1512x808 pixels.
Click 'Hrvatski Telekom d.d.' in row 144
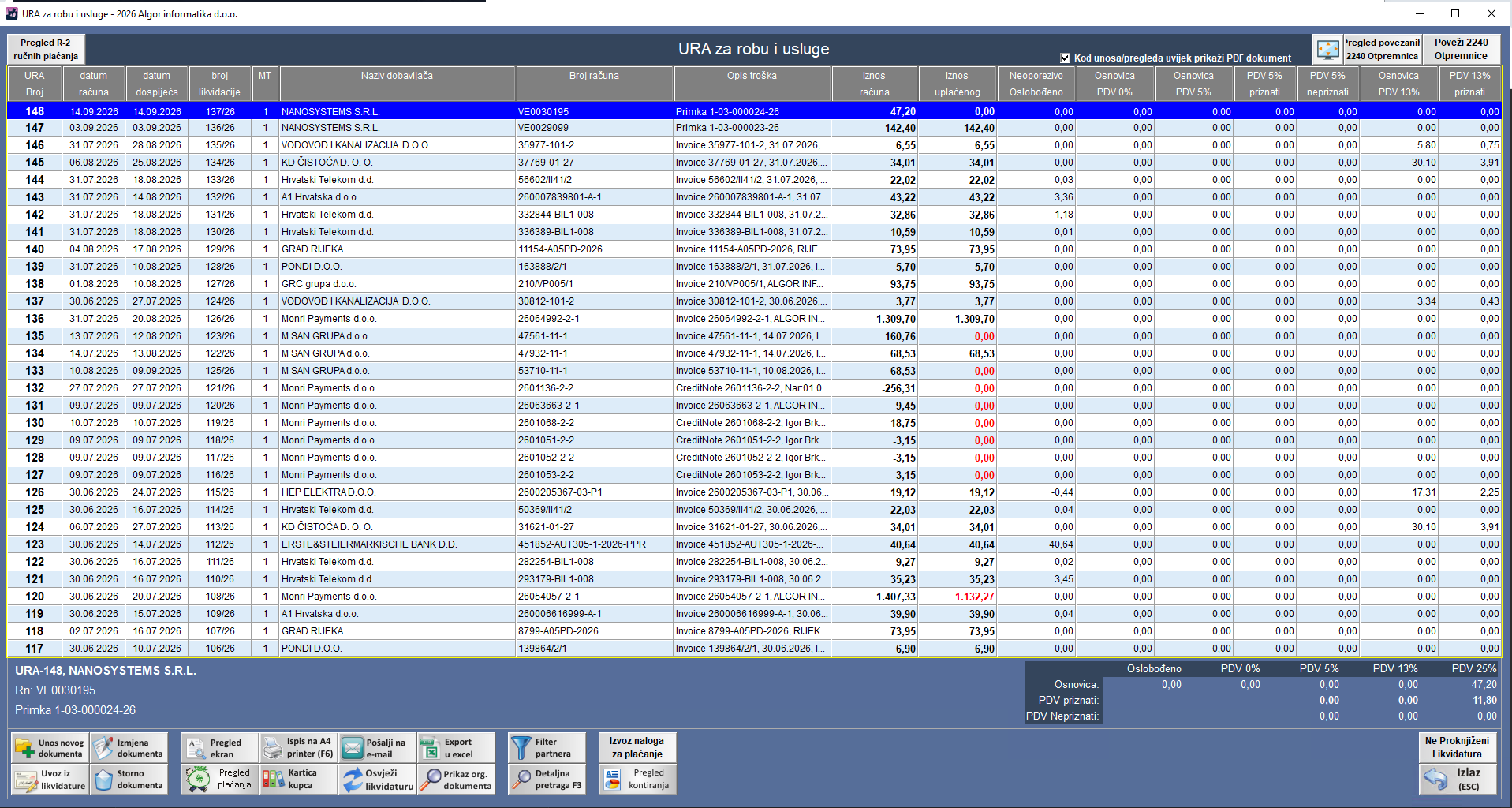tap(398, 180)
